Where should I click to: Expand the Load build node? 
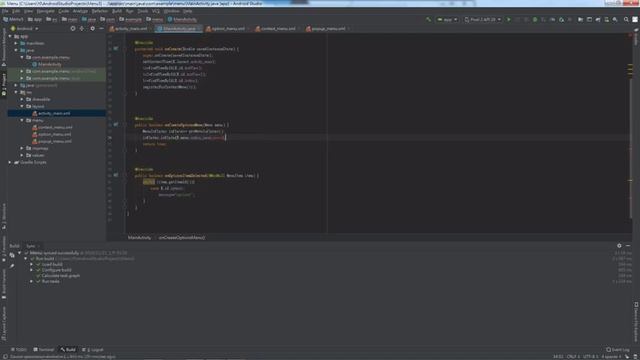point(31,264)
